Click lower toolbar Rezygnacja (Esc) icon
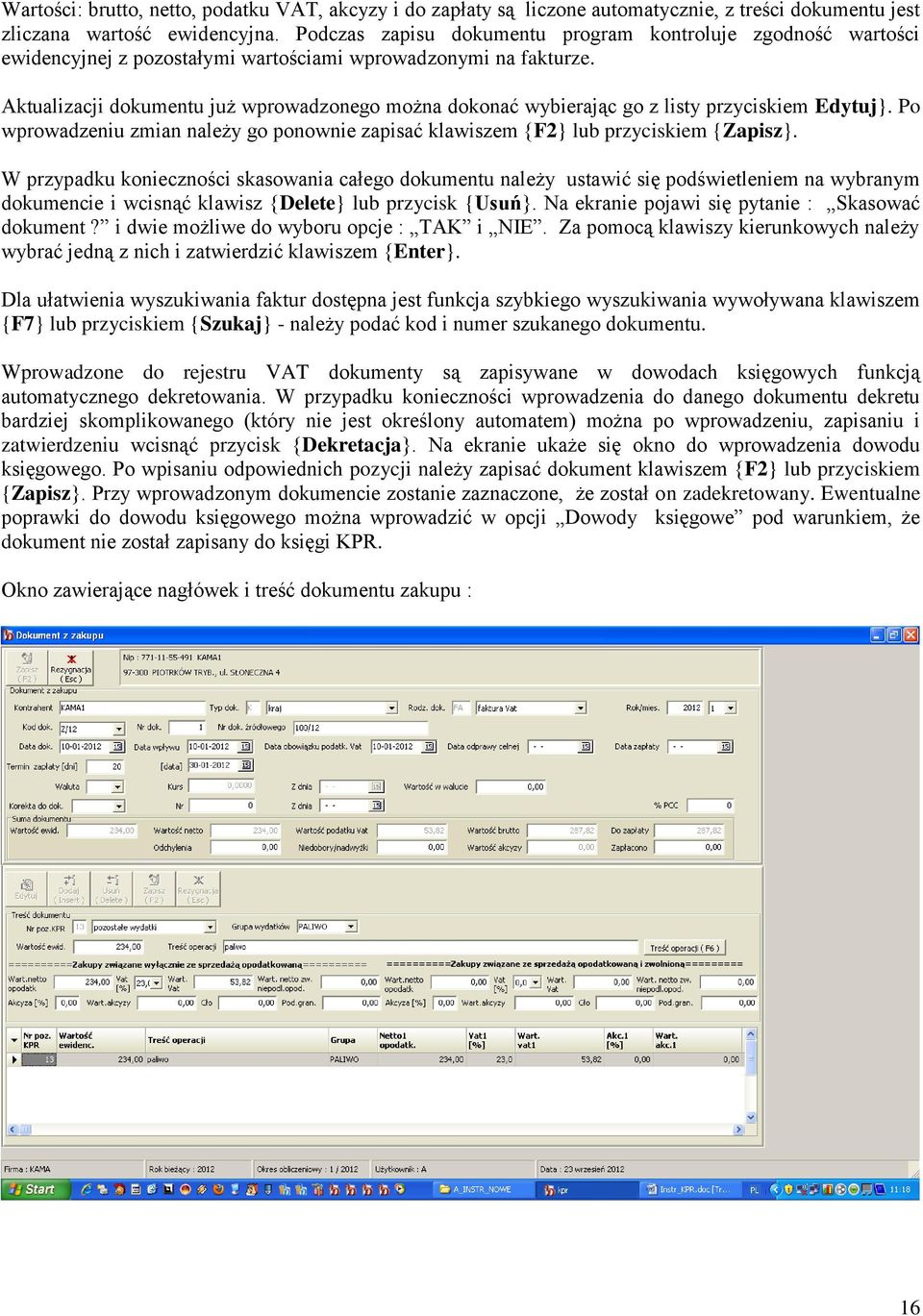Viewport: 923px width, 1316px height. pyautogui.click(x=198, y=888)
